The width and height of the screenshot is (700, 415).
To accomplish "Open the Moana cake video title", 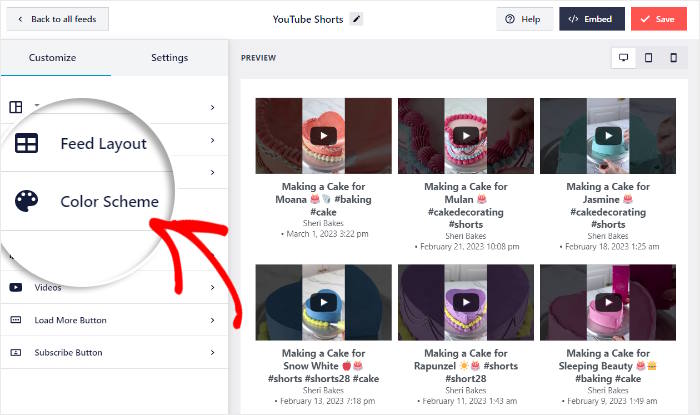I will point(323,199).
